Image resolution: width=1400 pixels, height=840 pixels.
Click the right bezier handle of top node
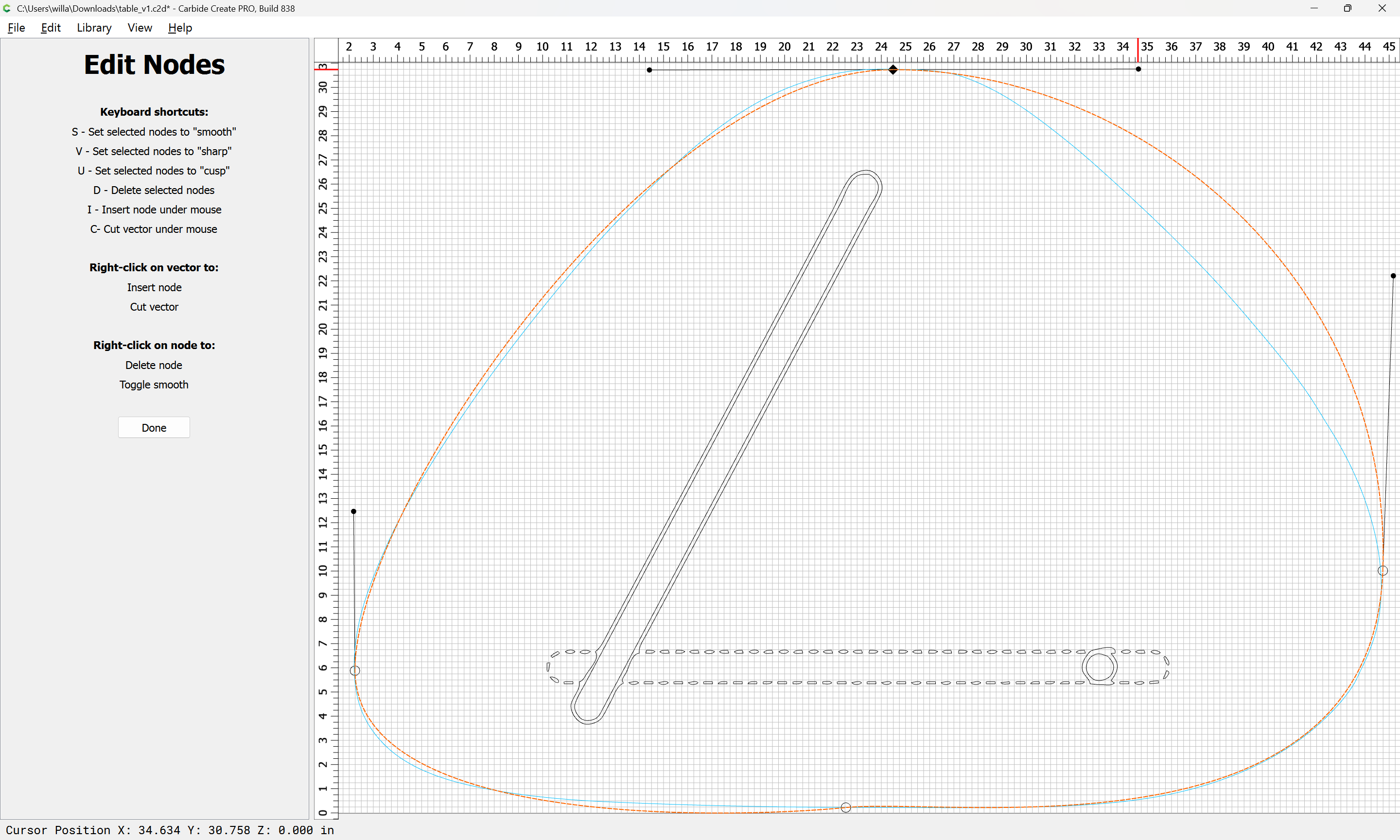coord(1138,69)
